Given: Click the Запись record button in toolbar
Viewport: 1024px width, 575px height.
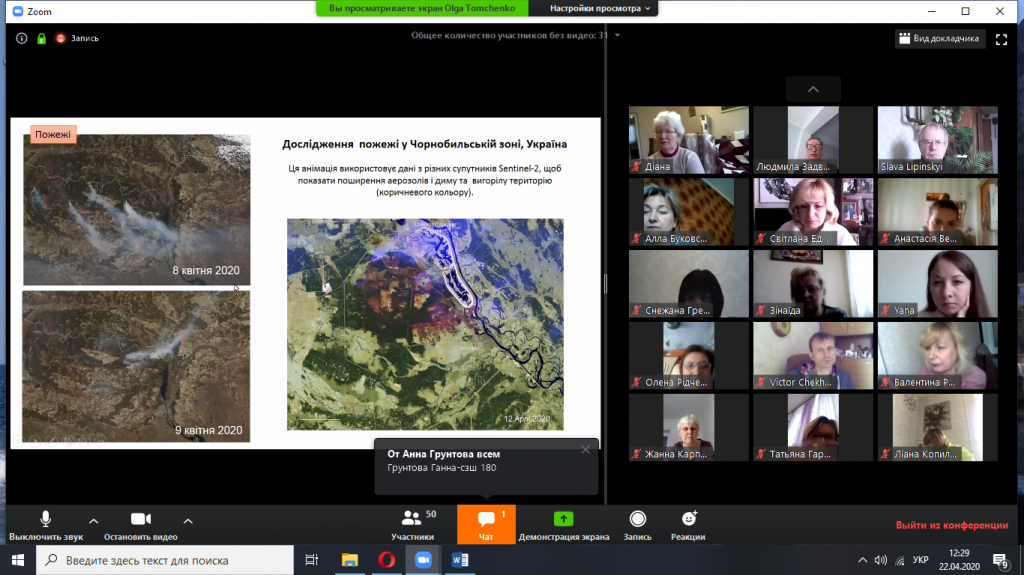Looking at the screenshot, I should pos(637,525).
